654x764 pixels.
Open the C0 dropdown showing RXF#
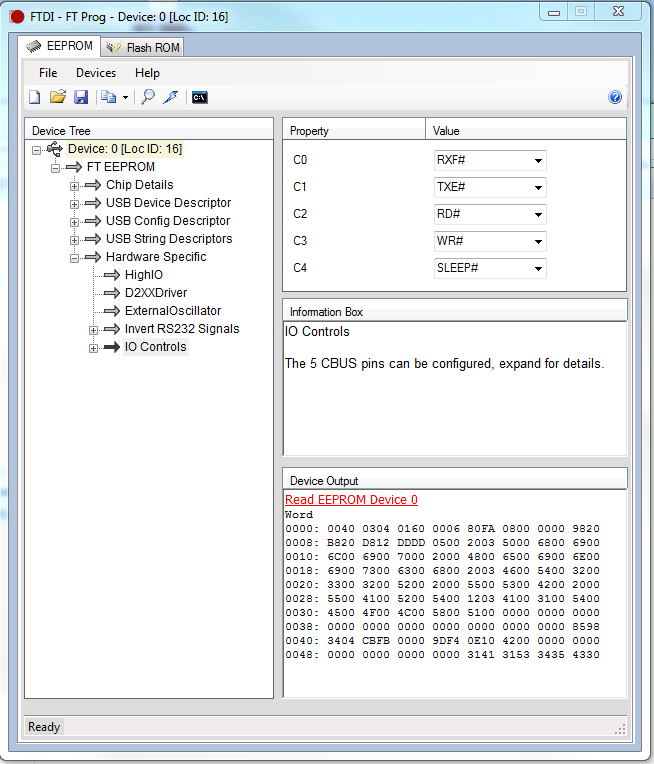coord(490,160)
